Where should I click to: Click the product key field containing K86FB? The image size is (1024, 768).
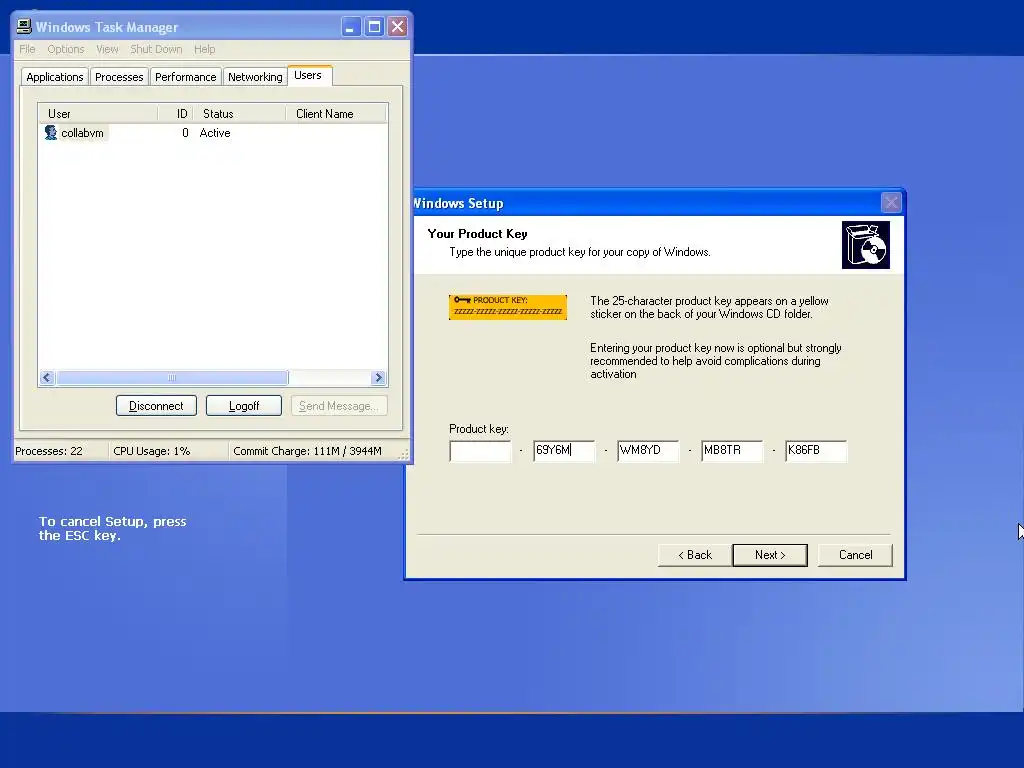[x=816, y=451]
